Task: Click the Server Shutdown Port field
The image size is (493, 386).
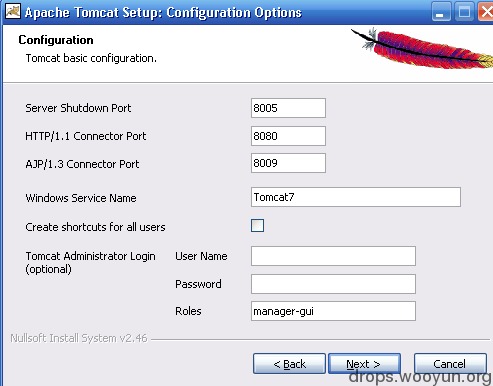Action: click(288, 108)
